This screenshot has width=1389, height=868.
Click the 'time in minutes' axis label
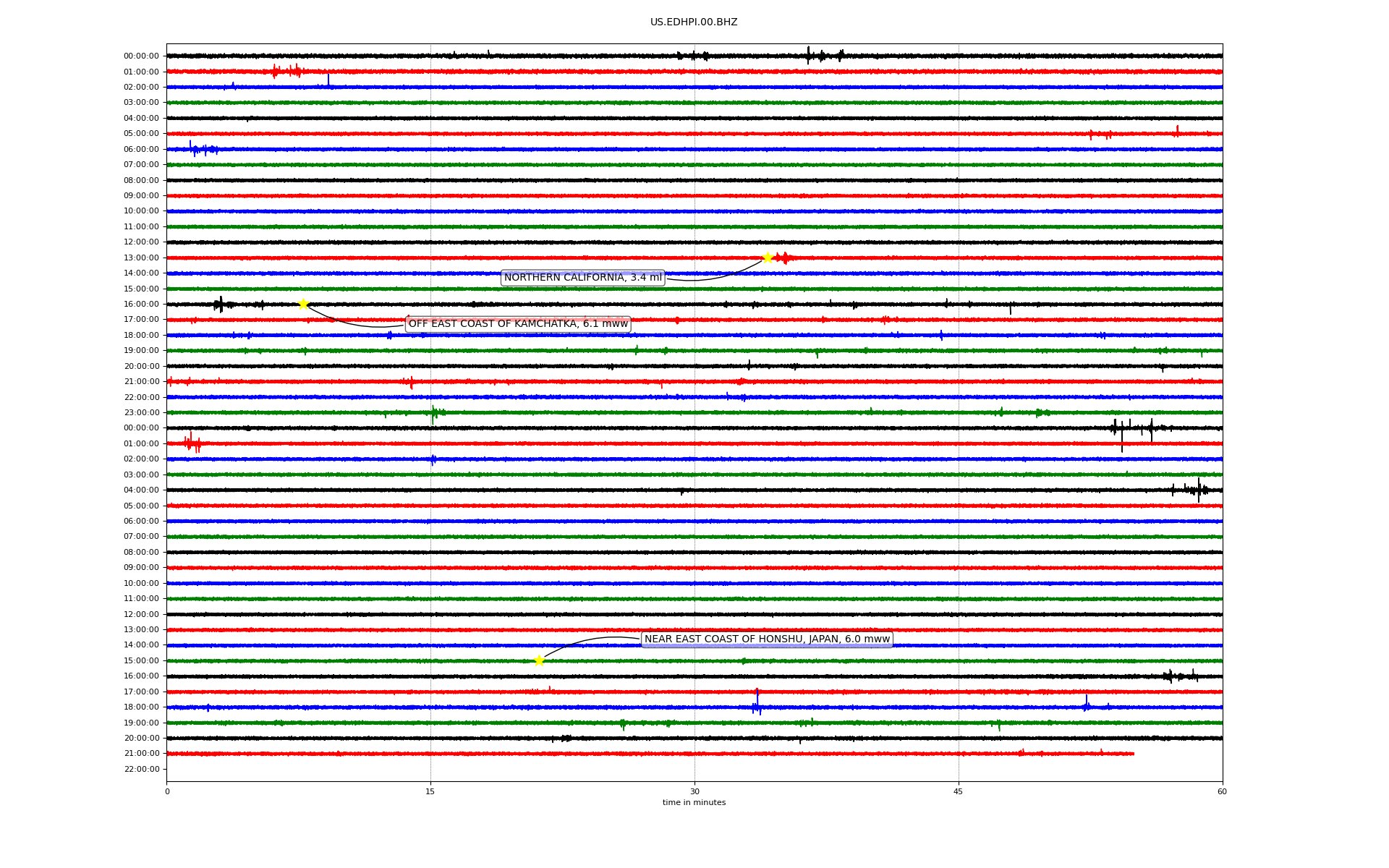[694, 803]
